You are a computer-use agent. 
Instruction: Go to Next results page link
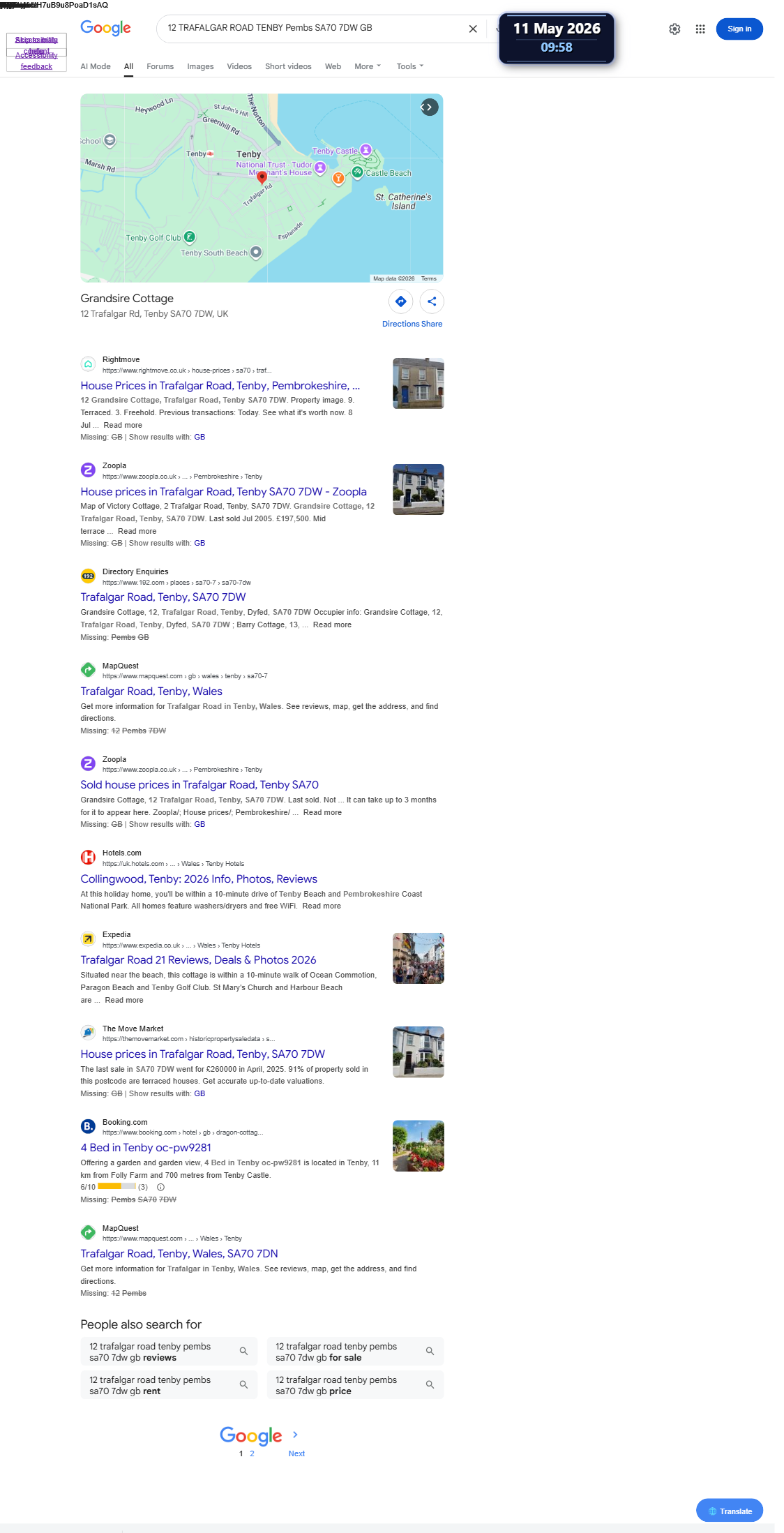pyautogui.click(x=296, y=1453)
